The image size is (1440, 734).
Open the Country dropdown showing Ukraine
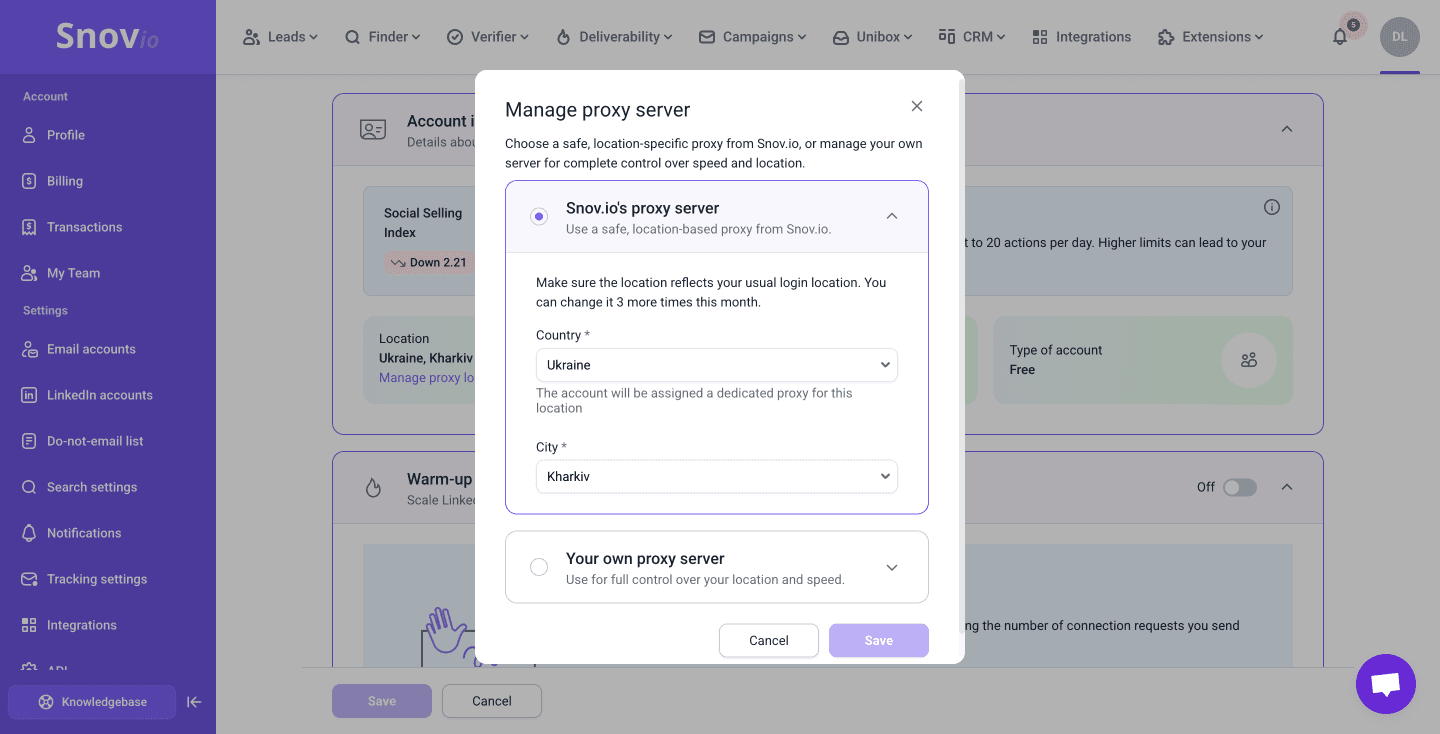click(x=716, y=365)
